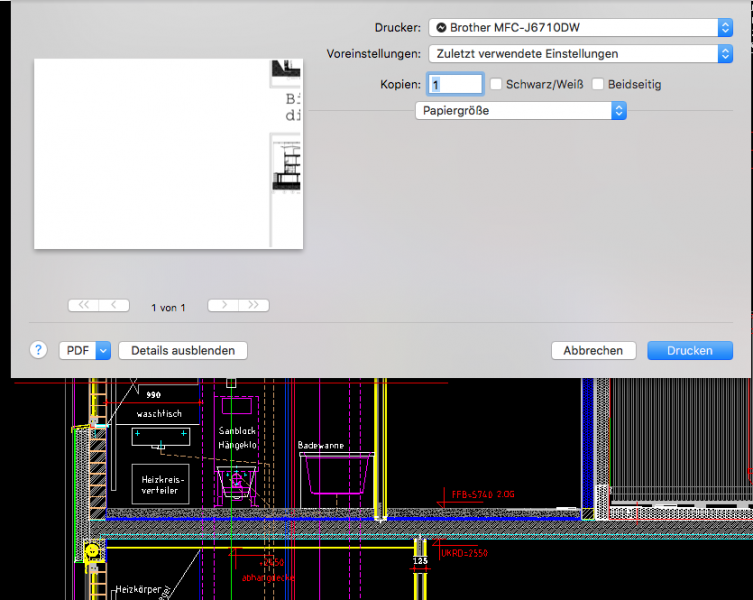Open the Papiergröße options dropdown
This screenshot has height=600, width=753.
[520, 111]
